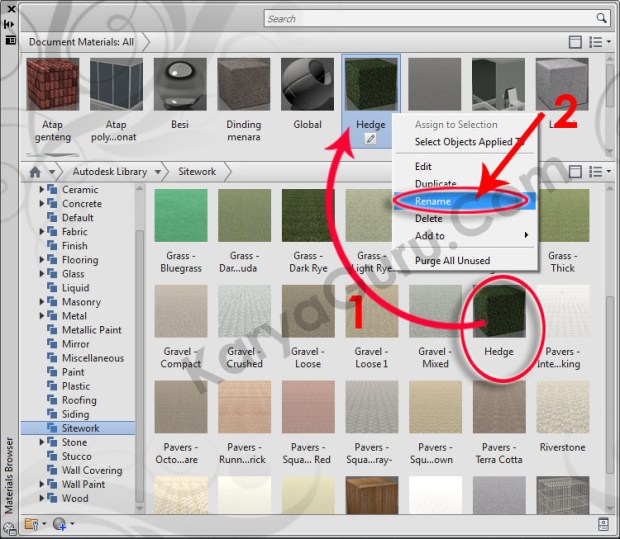Select the Pavers - Terra Cotta swatch
620x539 pixels.
tap(499, 407)
